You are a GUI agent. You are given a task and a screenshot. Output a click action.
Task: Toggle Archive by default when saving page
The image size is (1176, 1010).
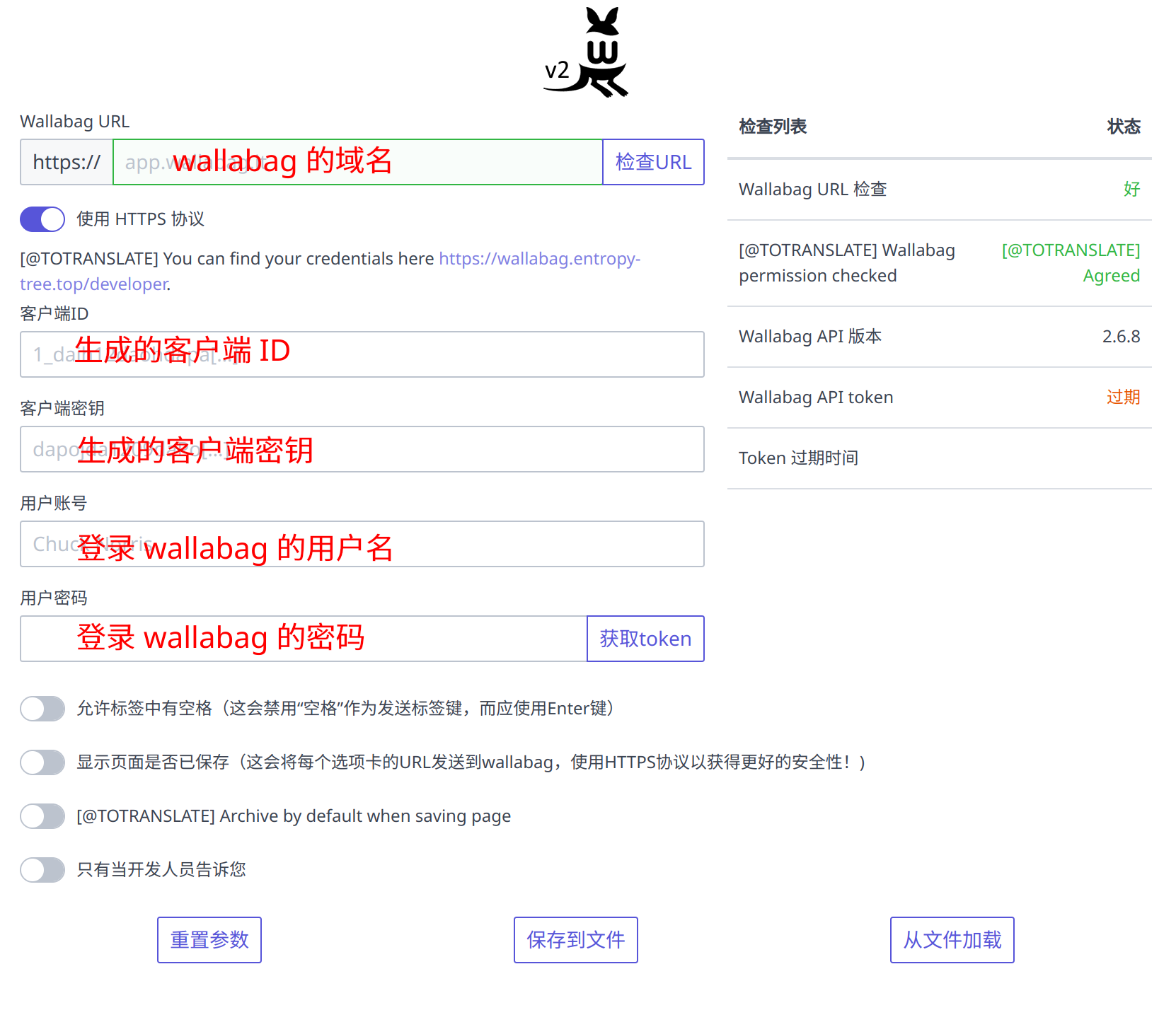tap(42, 816)
